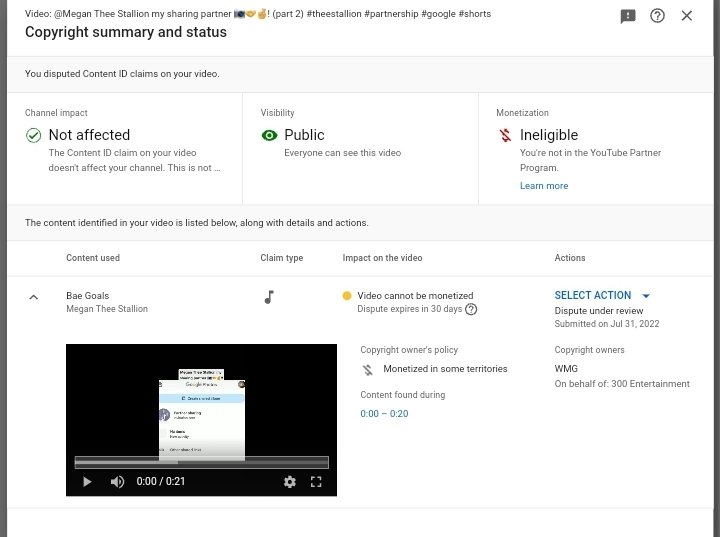Viewport: 720px width, 537px height.
Task: Open the SELECT ACTION dropdown
Action: tap(602, 295)
